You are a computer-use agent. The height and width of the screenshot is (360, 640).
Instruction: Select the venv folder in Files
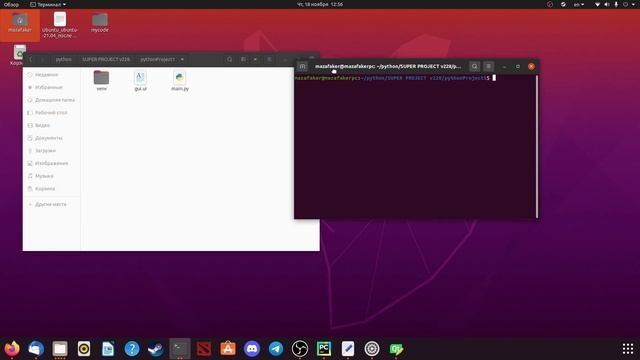coord(101,80)
